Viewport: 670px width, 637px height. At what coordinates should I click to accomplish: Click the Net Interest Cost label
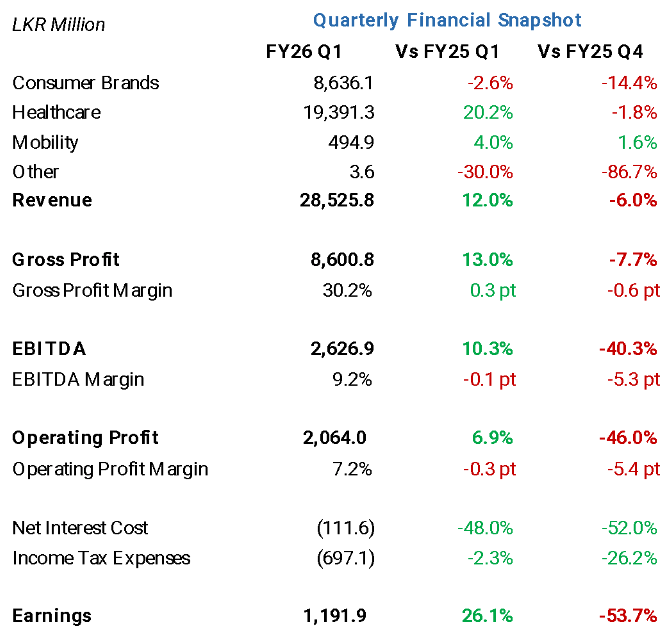[80, 528]
